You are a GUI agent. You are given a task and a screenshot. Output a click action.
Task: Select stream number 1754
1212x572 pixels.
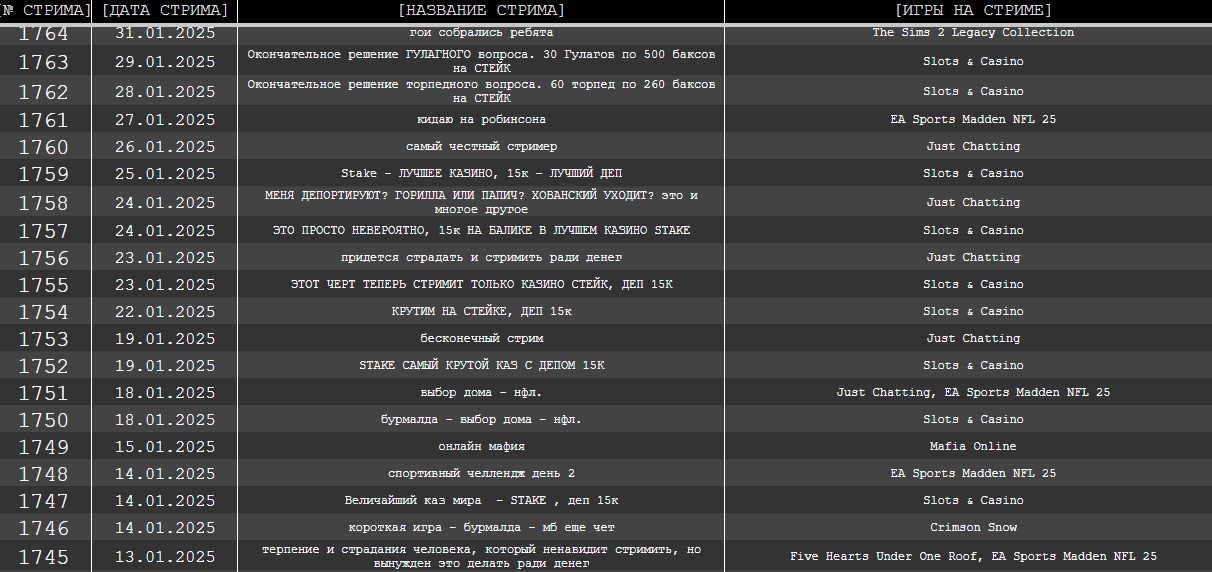(x=44, y=312)
